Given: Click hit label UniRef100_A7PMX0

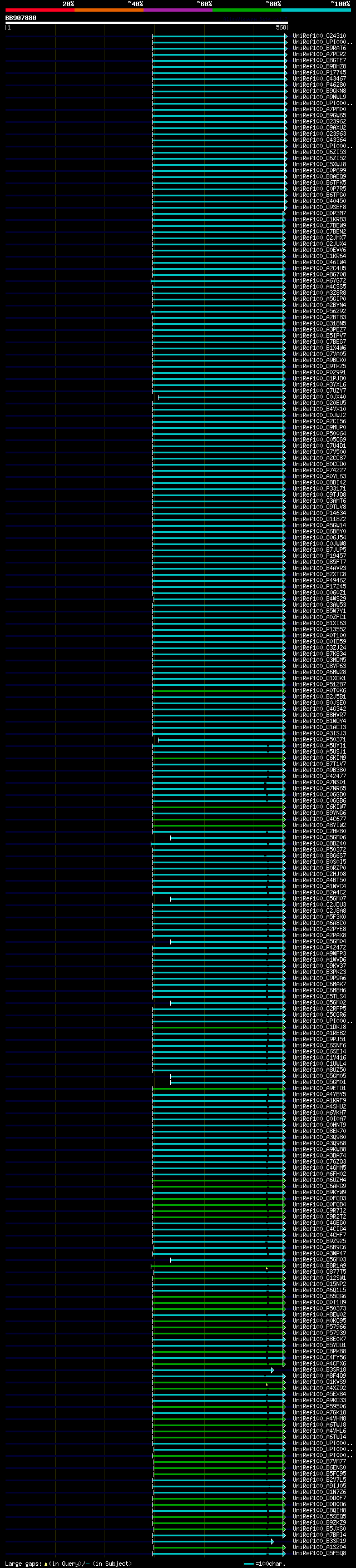Looking at the screenshot, I should point(319,109).
